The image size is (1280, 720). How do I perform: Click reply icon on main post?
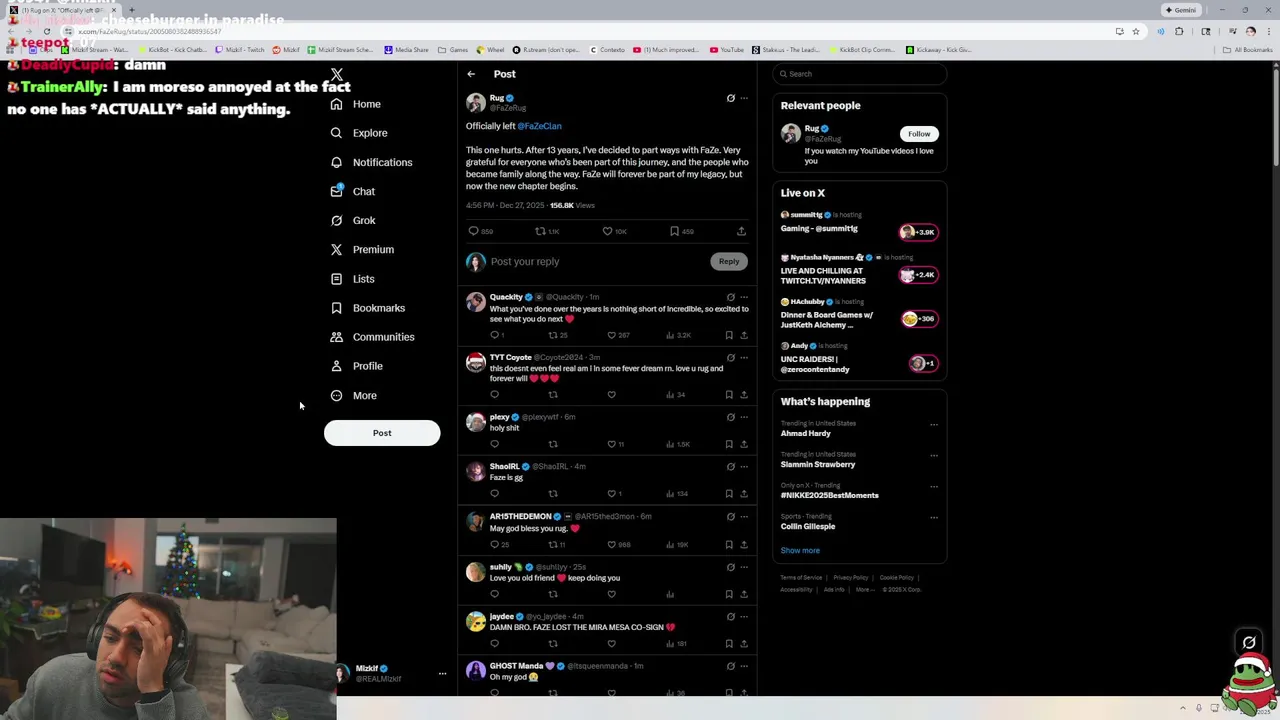point(474,231)
